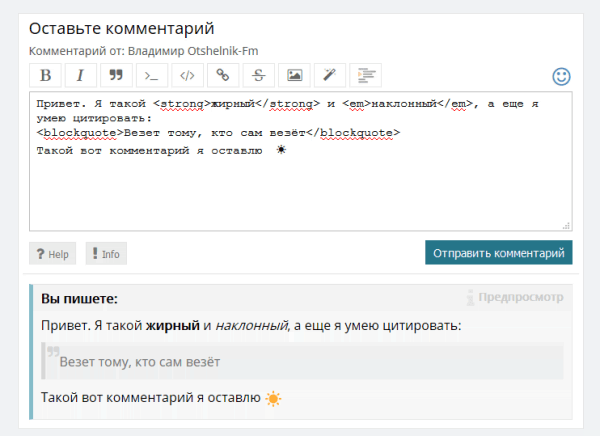Click the Info button

(x=106, y=254)
